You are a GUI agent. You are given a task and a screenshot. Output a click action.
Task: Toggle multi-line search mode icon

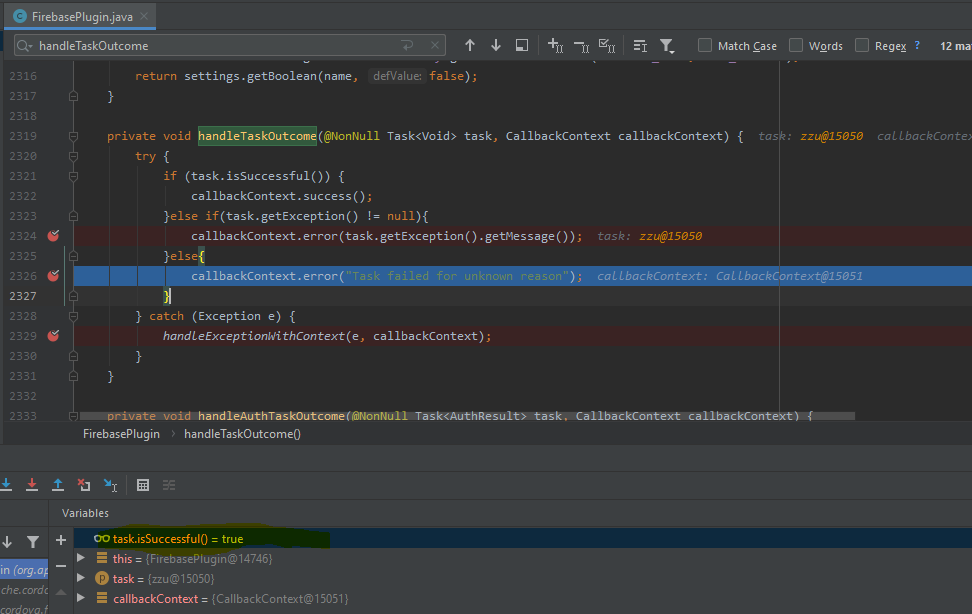(x=640, y=46)
